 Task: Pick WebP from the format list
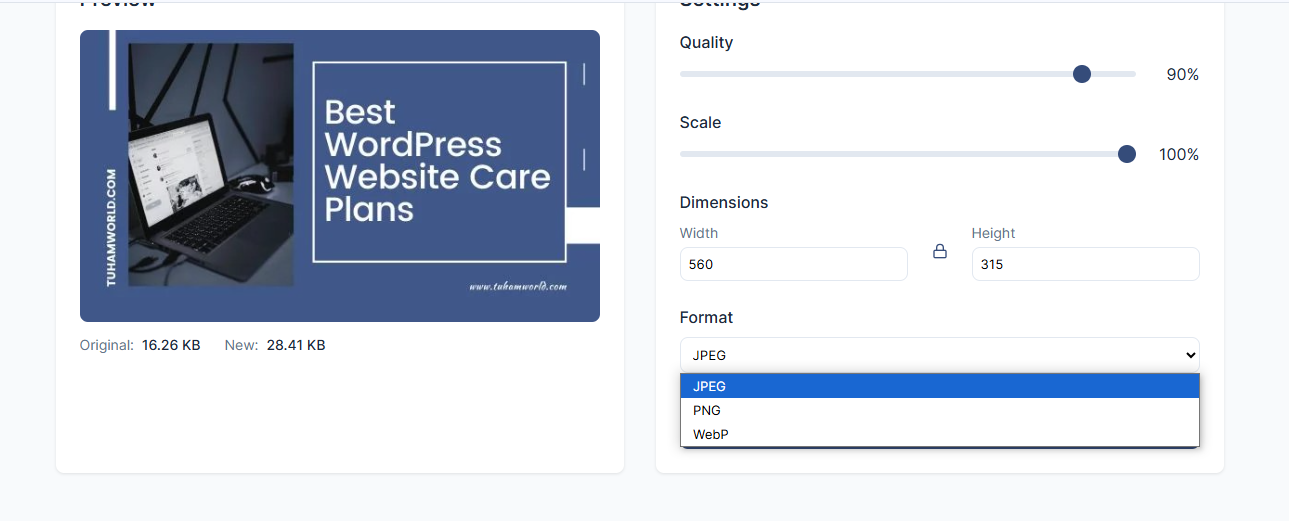939,434
